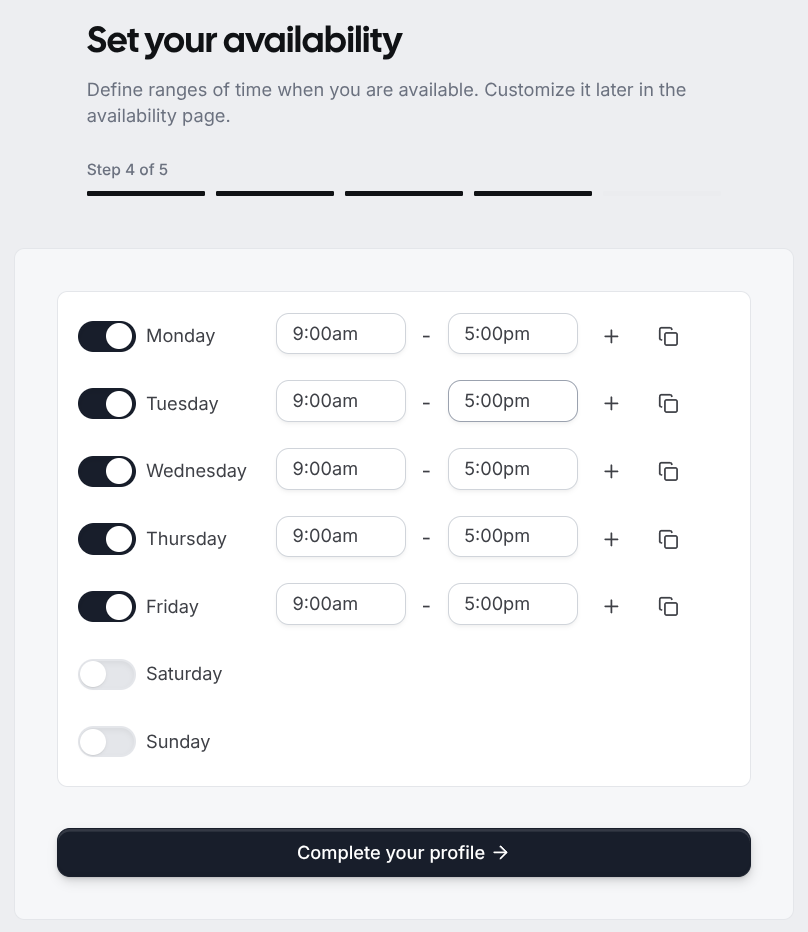Add a time slot for Tuesday
The width and height of the screenshot is (808, 932).
[x=611, y=404]
